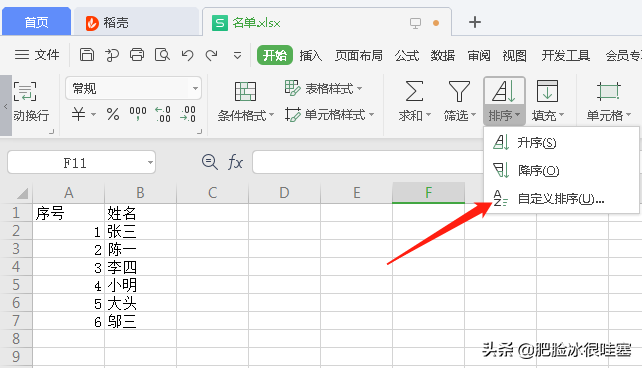Click the 填充 fill icon
The image size is (642, 368).
547,91
